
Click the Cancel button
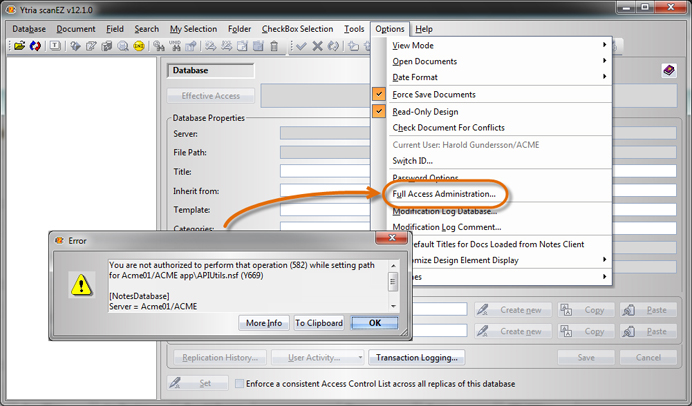pos(648,357)
